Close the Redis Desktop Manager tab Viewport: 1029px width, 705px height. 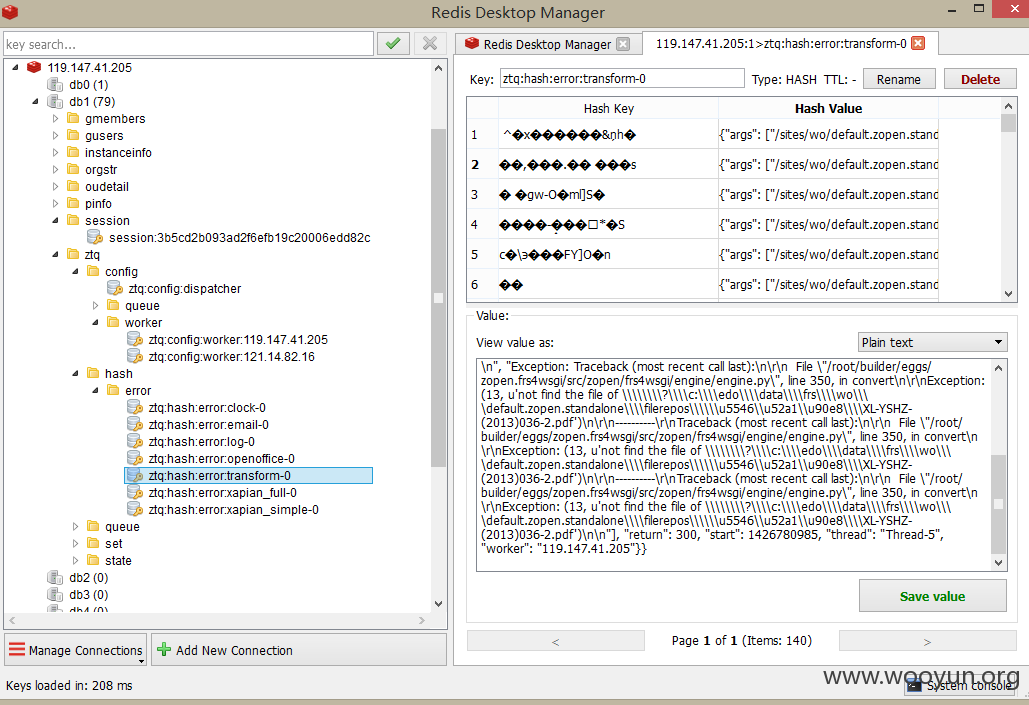pyautogui.click(x=623, y=44)
